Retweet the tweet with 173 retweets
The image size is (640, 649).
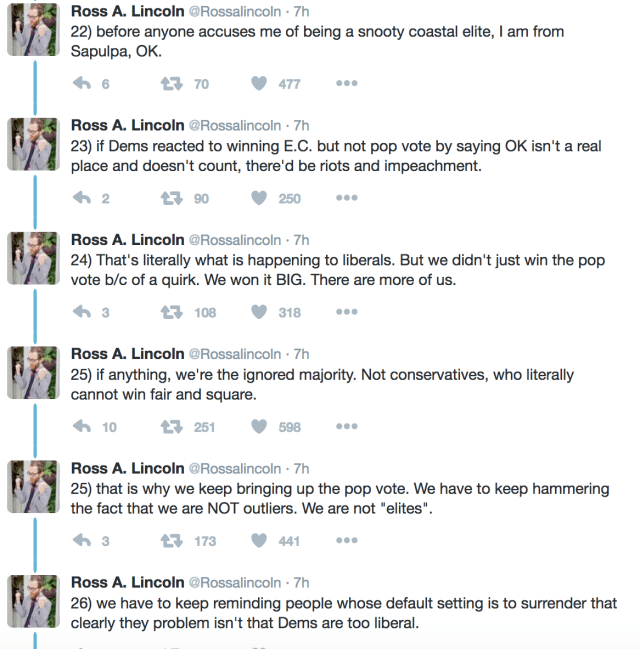(171, 541)
